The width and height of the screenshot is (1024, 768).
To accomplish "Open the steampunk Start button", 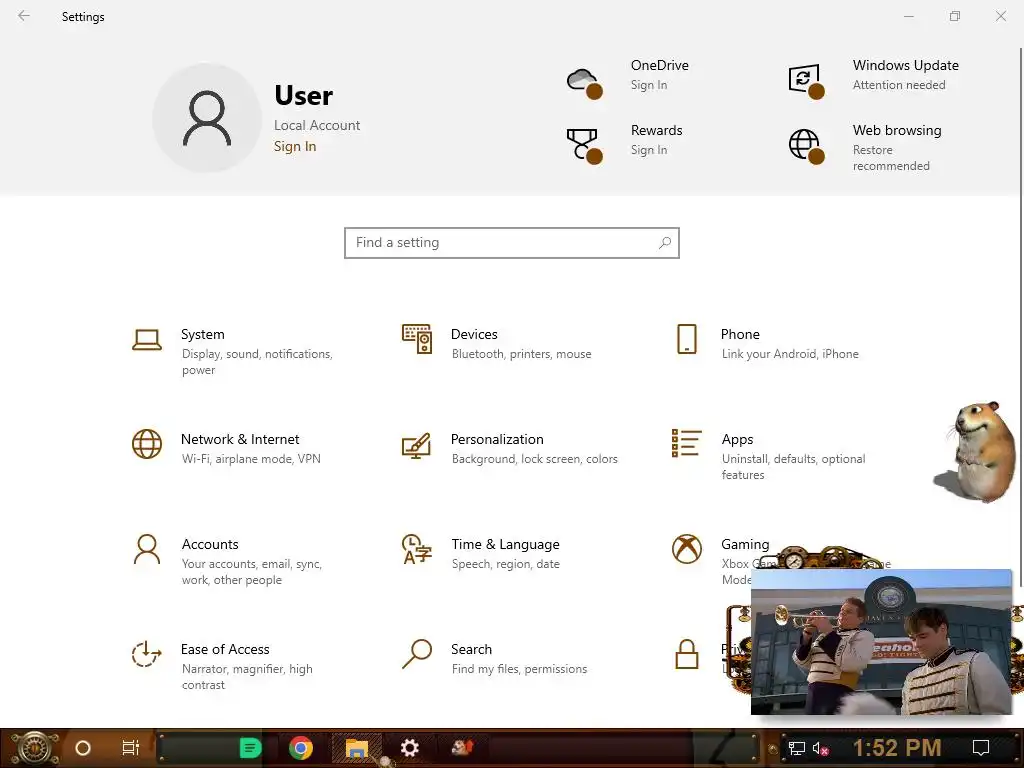I will click(x=34, y=748).
